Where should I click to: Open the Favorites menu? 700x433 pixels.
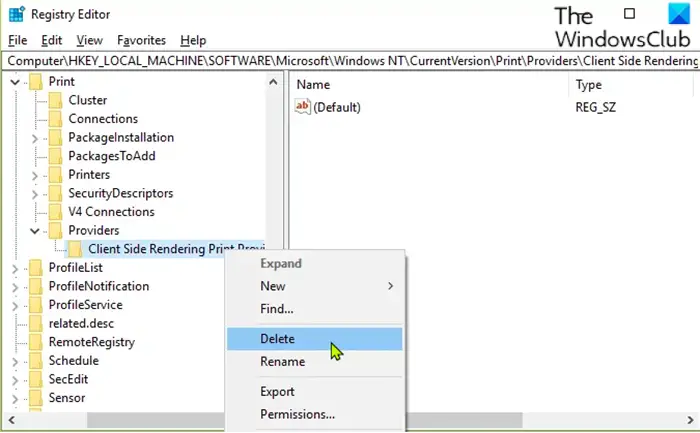[x=141, y=40]
